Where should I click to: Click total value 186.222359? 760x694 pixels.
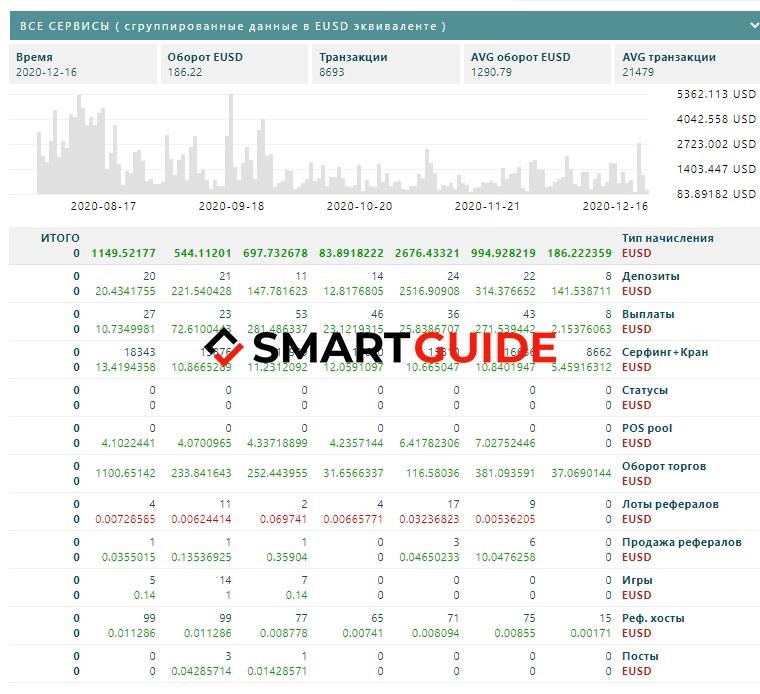[579, 253]
